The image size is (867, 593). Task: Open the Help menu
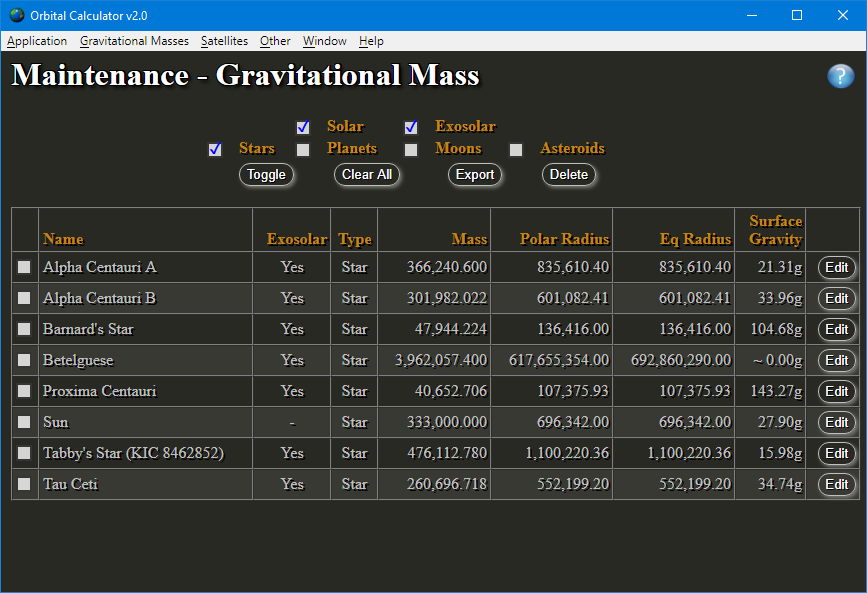click(371, 41)
